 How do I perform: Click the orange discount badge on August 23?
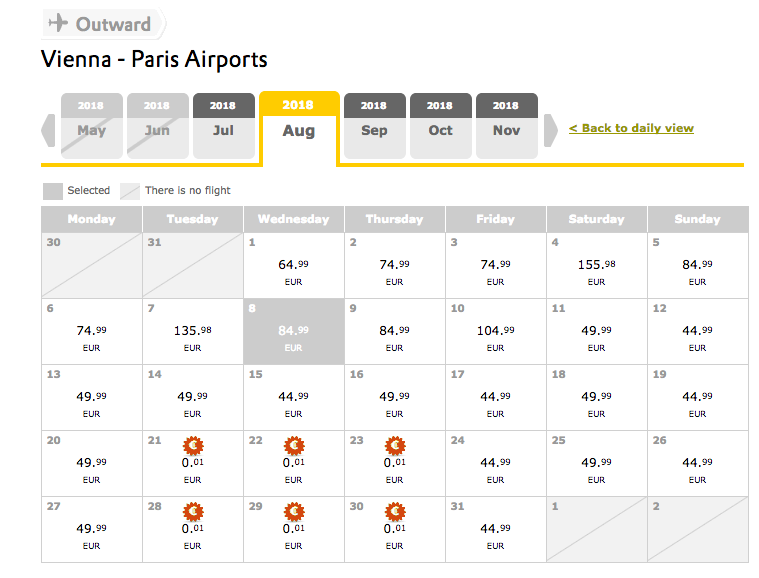click(395, 446)
